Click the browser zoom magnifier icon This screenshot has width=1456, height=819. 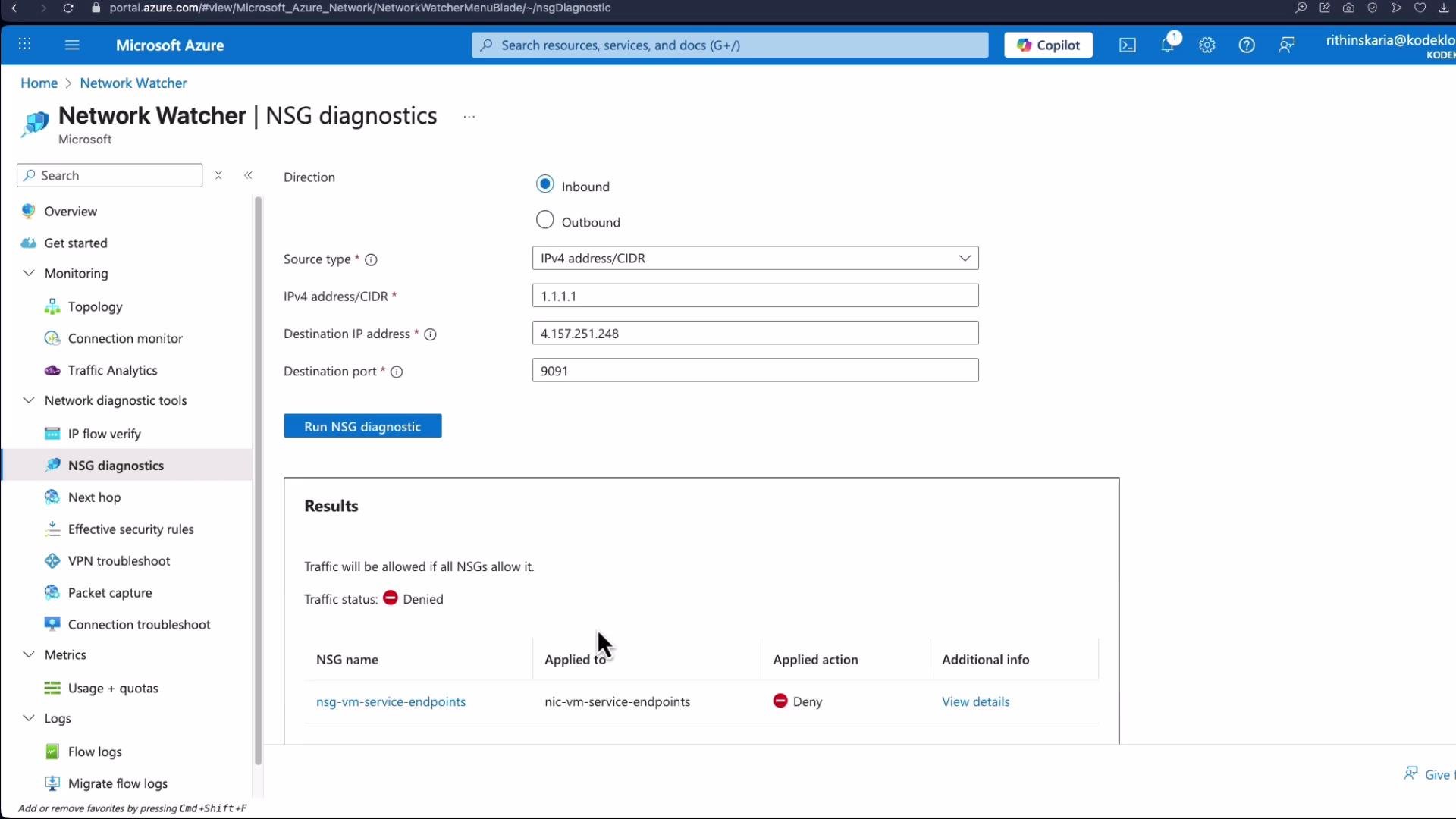1301,8
